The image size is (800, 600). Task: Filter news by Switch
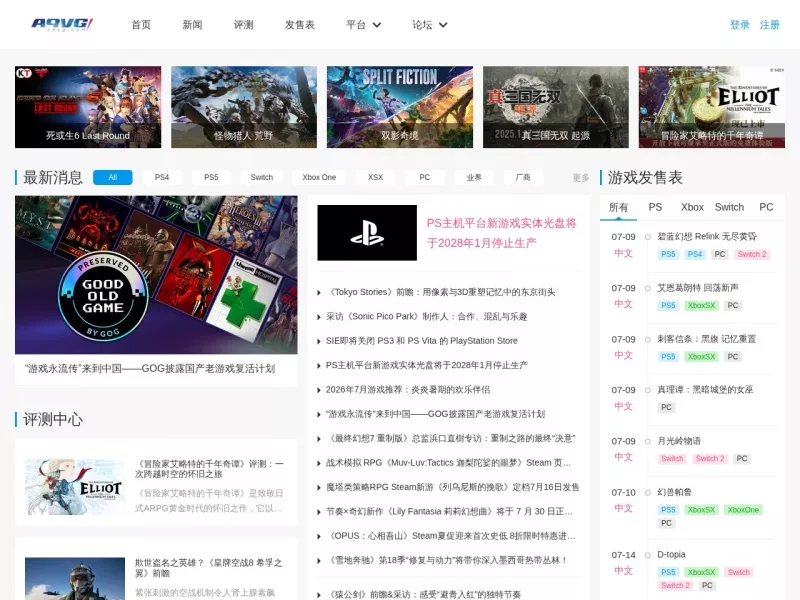tap(262, 177)
